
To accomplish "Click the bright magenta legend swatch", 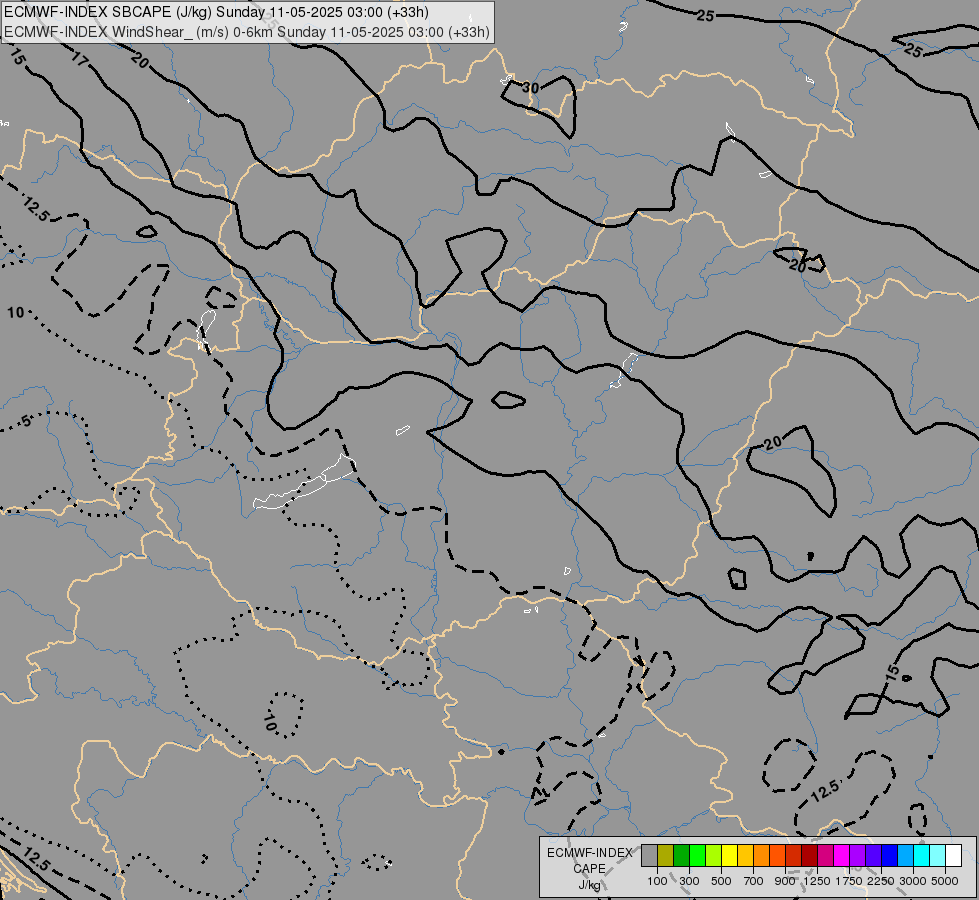I will coord(841,855).
